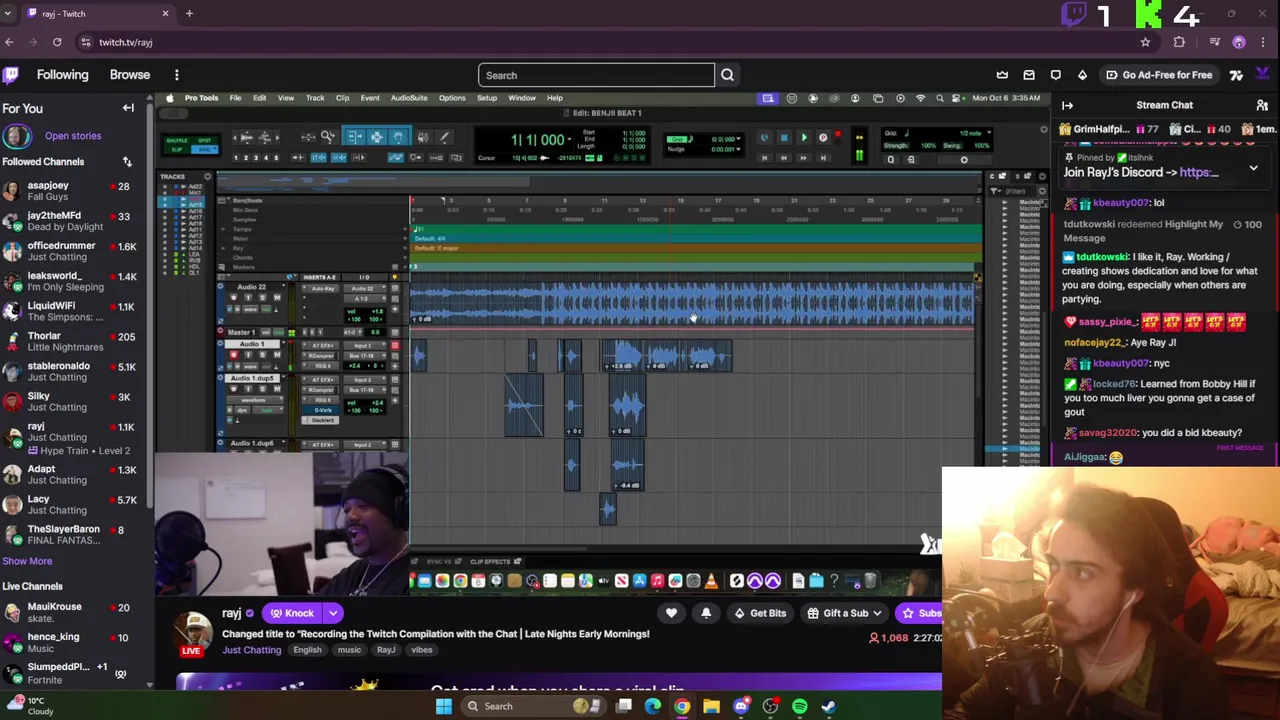Click the Pro Tools transport Stop button

point(784,138)
